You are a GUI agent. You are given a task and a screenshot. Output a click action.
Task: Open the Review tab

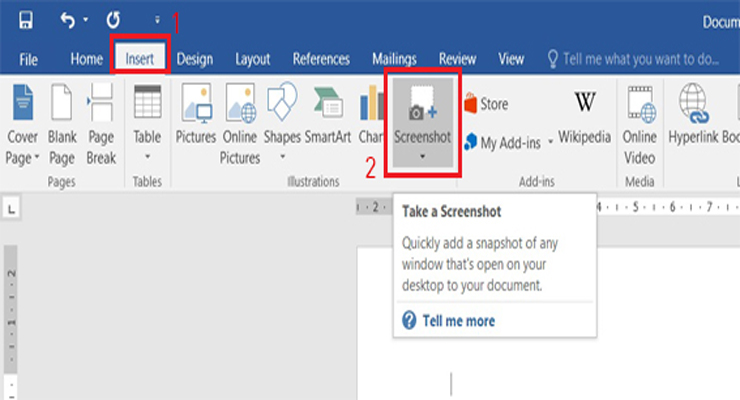457,59
